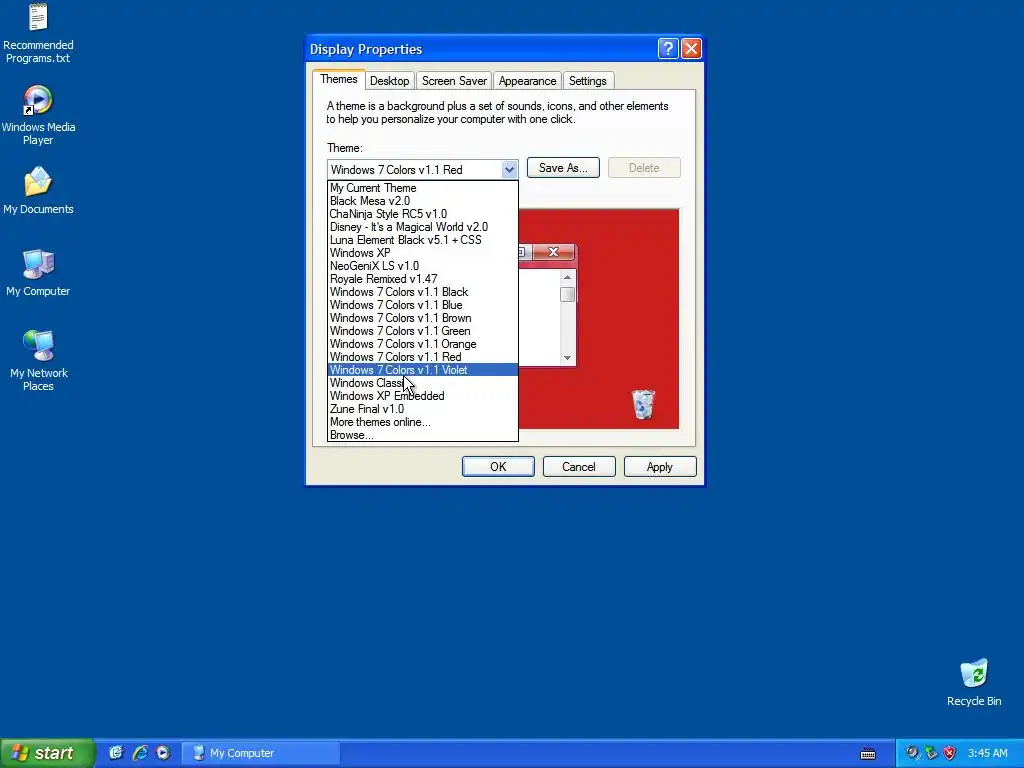Select the My Computer desktop icon
The image size is (1024, 768).
pyautogui.click(x=38, y=272)
